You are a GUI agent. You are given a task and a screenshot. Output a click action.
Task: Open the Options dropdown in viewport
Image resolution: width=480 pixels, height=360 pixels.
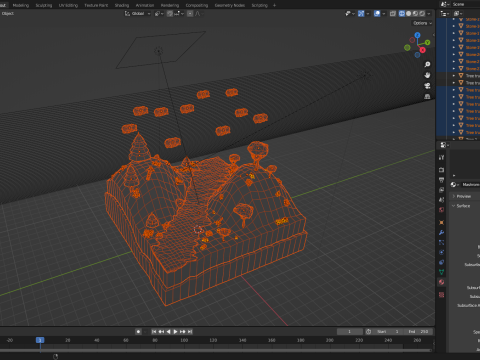pos(422,23)
